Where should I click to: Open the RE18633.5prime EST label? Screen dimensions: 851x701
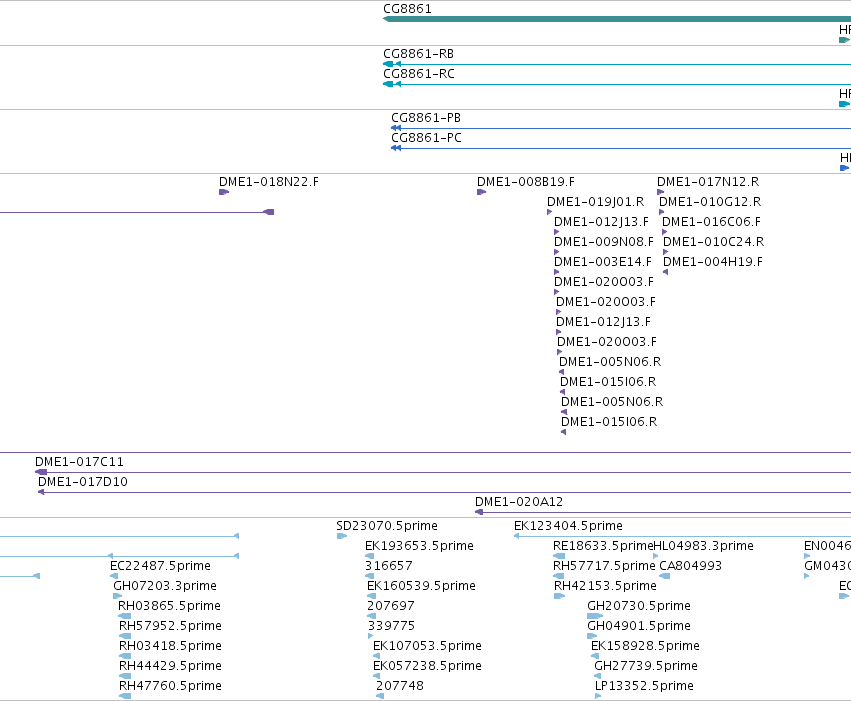[603, 546]
